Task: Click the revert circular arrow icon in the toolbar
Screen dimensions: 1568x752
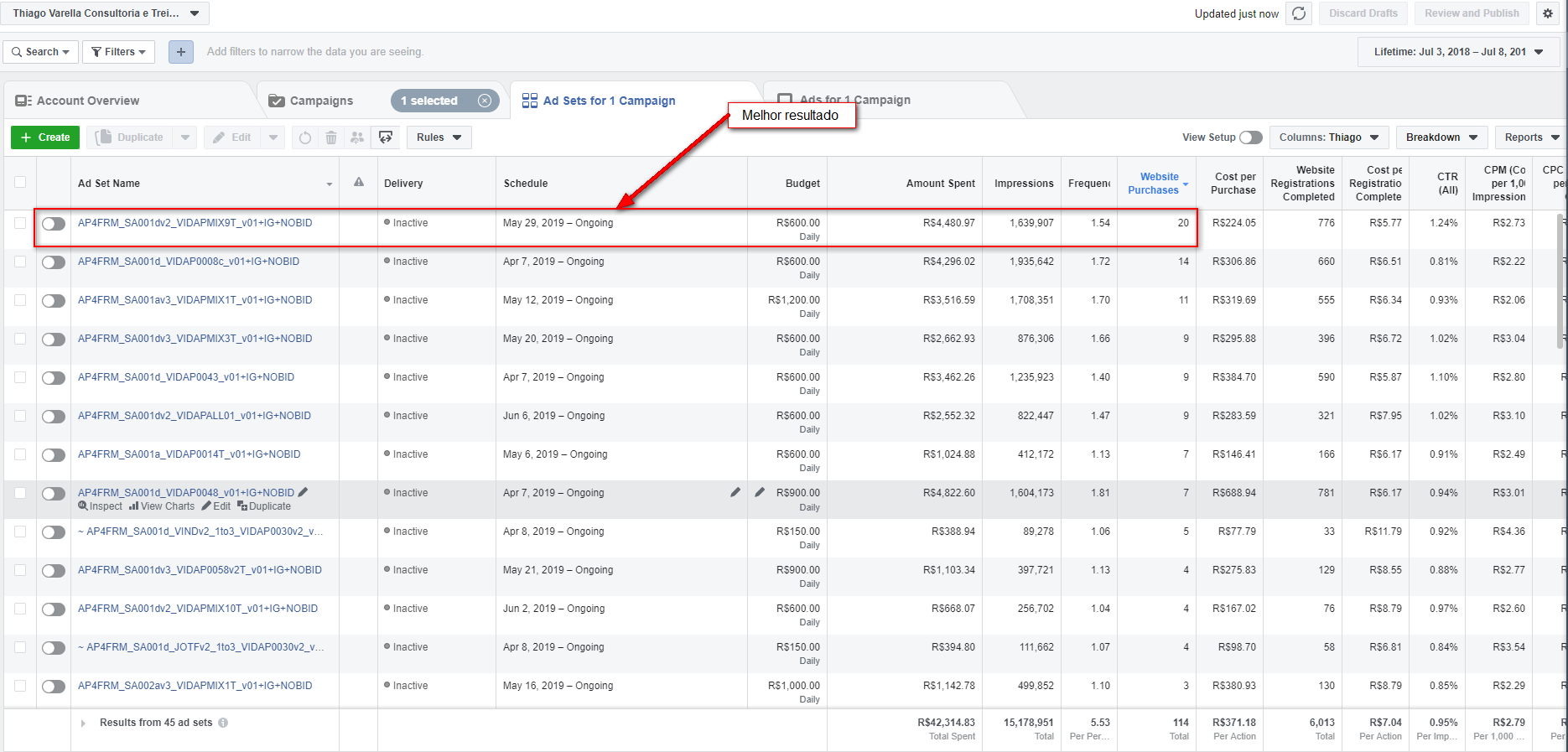Action: pyautogui.click(x=305, y=137)
